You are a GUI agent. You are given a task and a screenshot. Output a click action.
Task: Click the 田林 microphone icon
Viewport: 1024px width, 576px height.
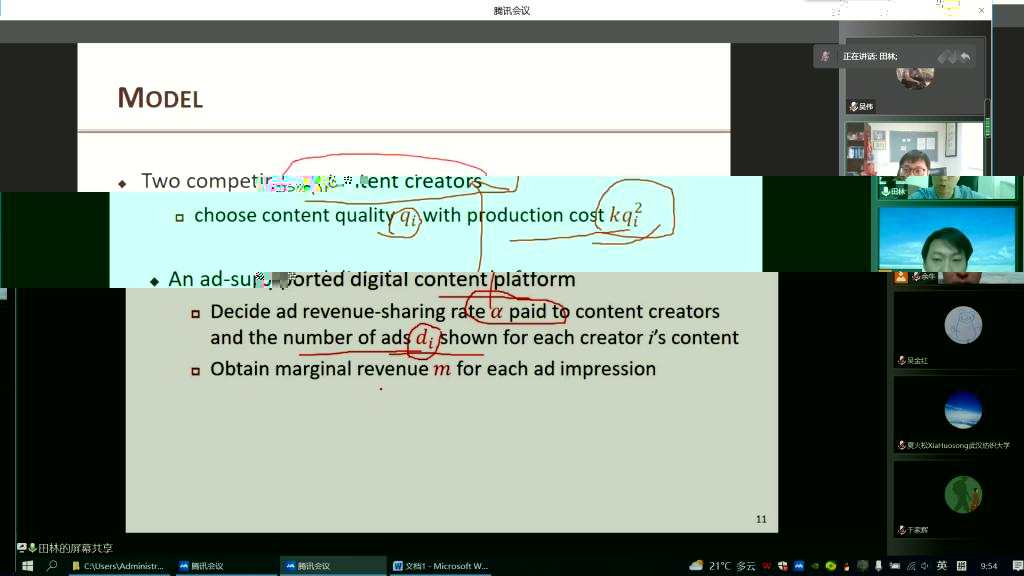tap(885, 191)
